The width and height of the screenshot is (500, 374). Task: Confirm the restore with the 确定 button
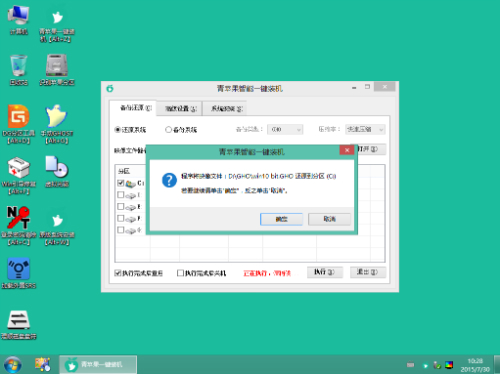(281, 219)
